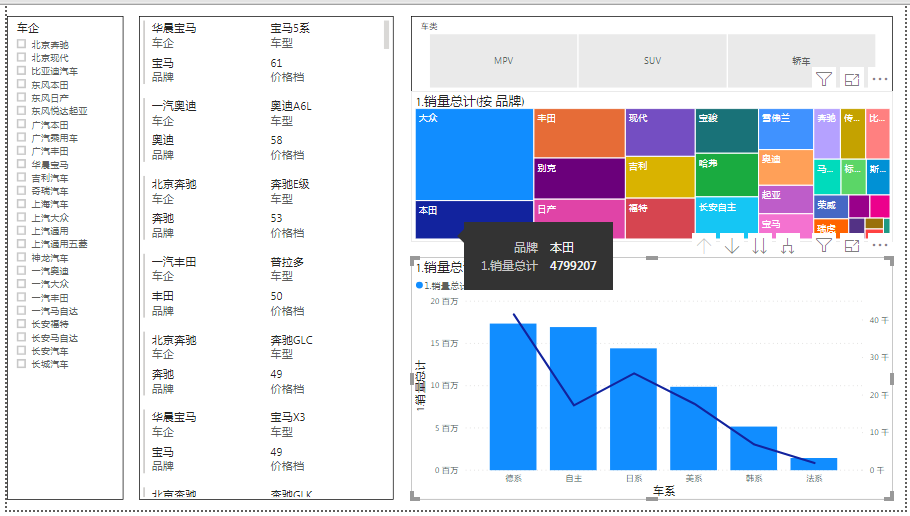Enable the 东风本田 checkbox

tap(21, 84)
